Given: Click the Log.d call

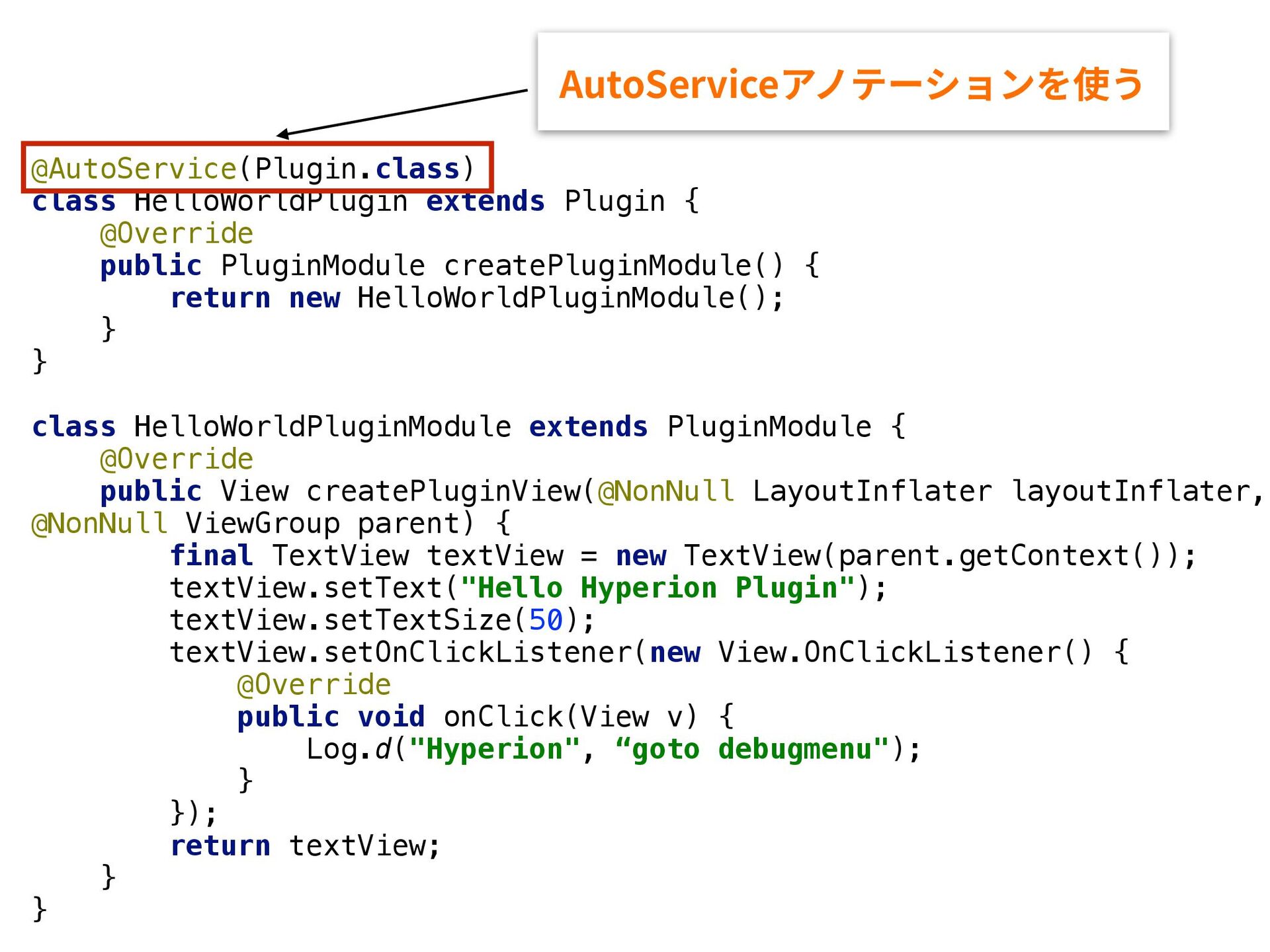Looking at the screenshot, I should coord(349,749).
